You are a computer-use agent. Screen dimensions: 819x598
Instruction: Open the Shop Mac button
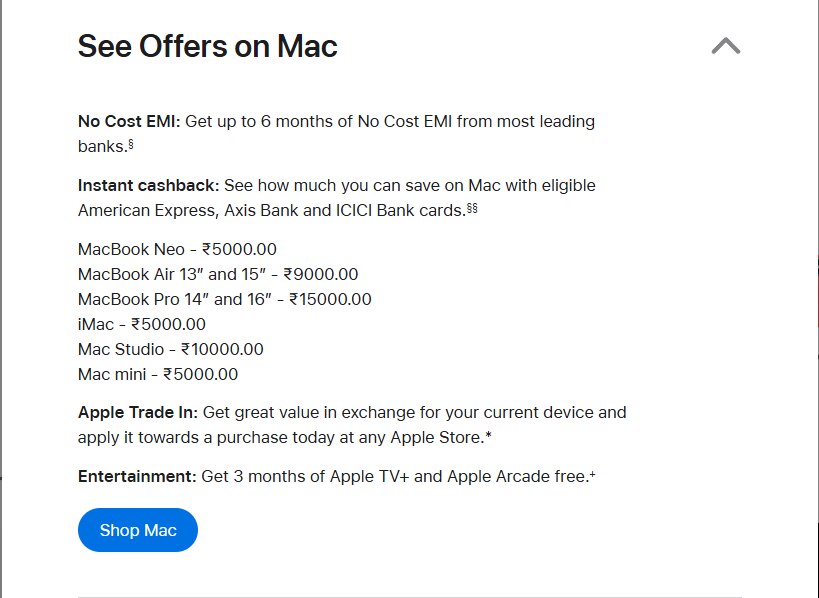(138, 530)
